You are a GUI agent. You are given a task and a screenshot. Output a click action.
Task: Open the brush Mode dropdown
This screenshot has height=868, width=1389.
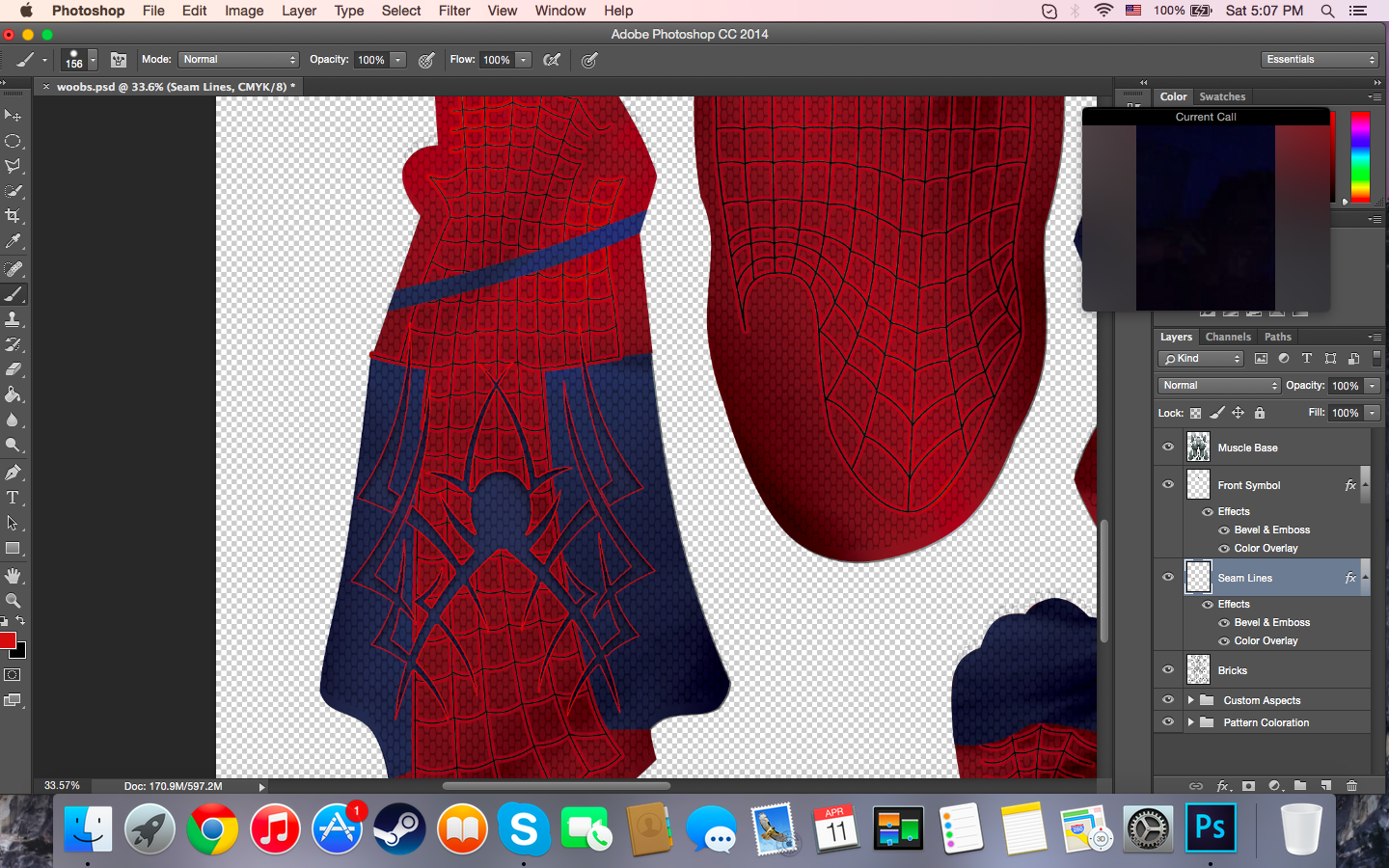click(239, 60)
